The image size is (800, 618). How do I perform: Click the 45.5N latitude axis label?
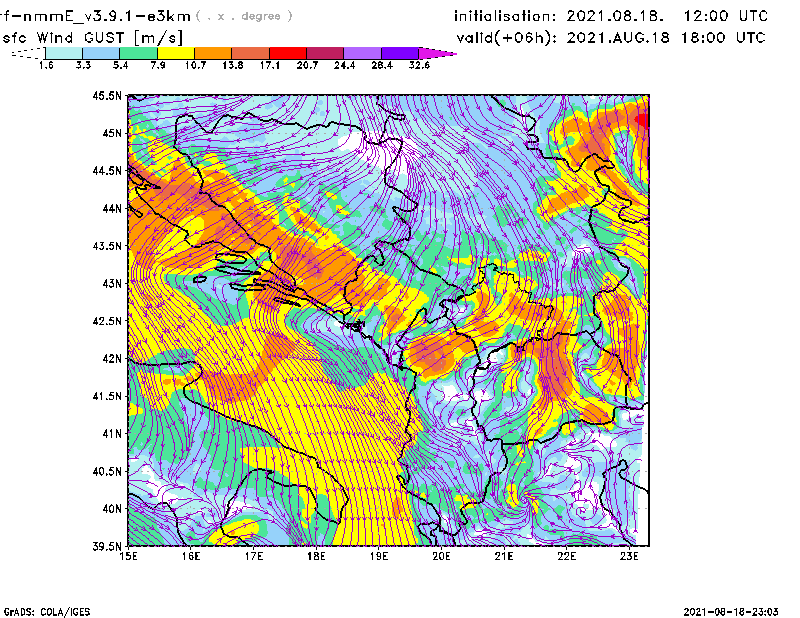tap(106, 96)
